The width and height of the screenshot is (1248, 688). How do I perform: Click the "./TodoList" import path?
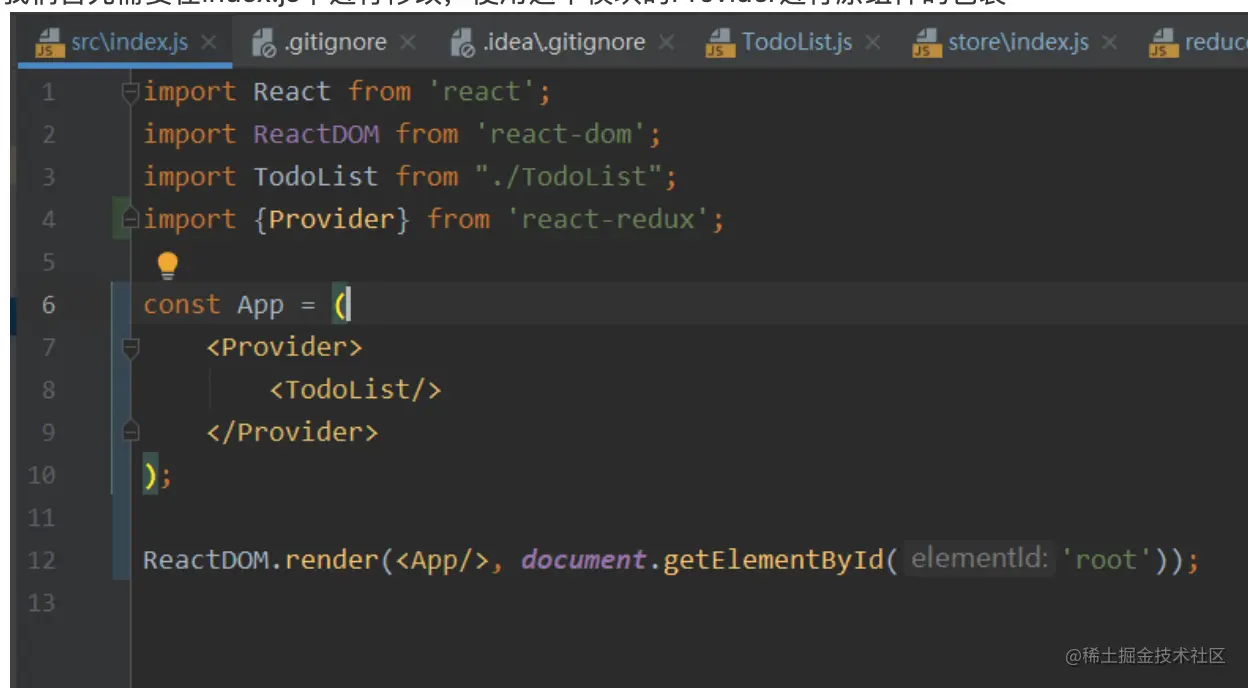tap(569, 177)
